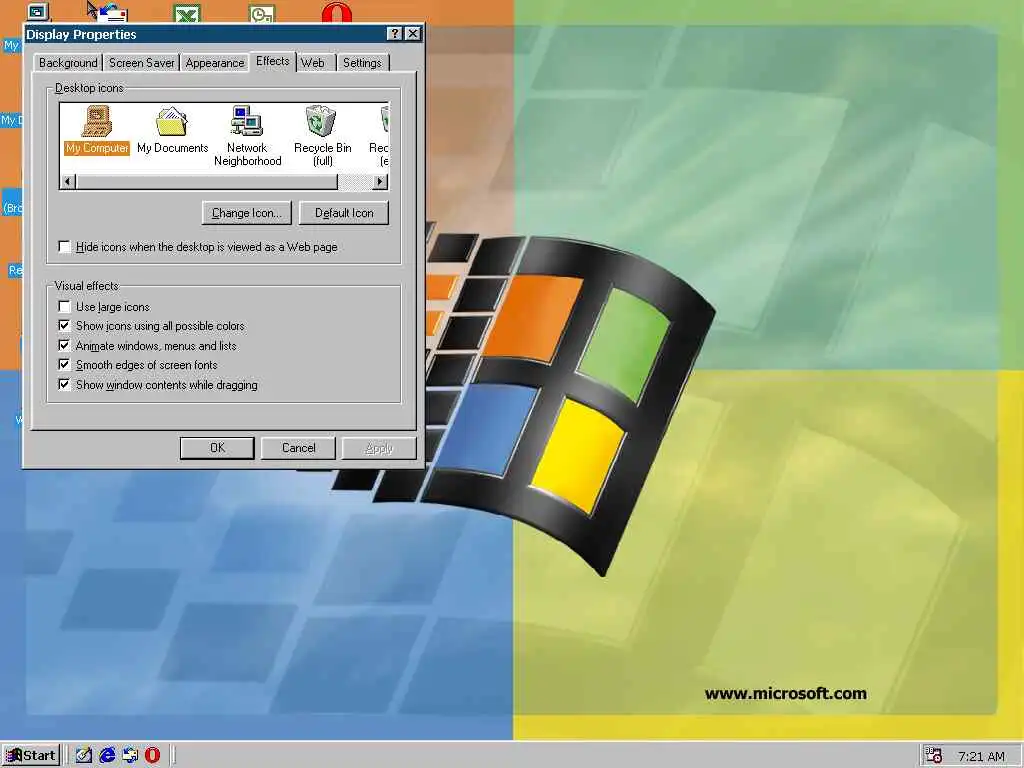Go to the Settings tab
The image size is (1024, 768).
362,63
